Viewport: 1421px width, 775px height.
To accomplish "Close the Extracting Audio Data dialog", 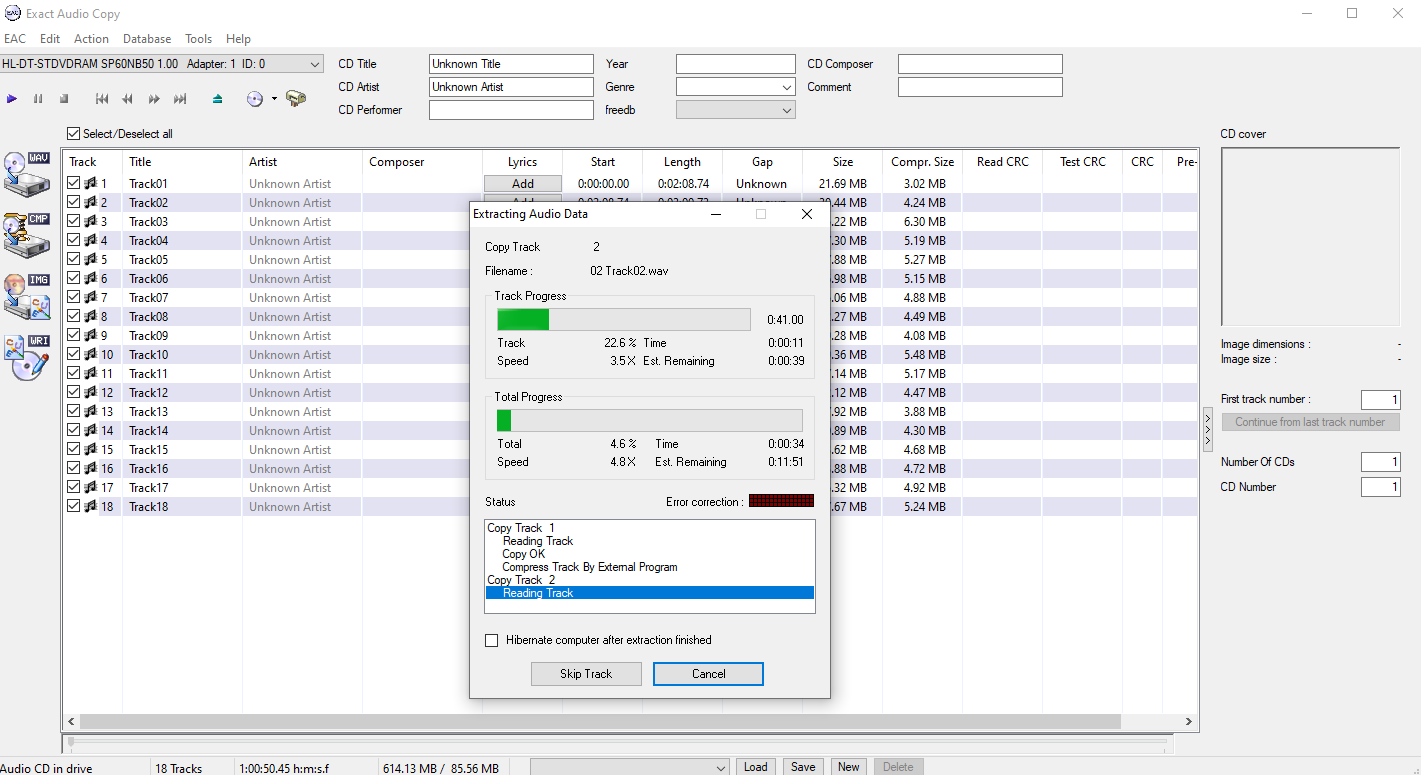I will coord(807,214).
